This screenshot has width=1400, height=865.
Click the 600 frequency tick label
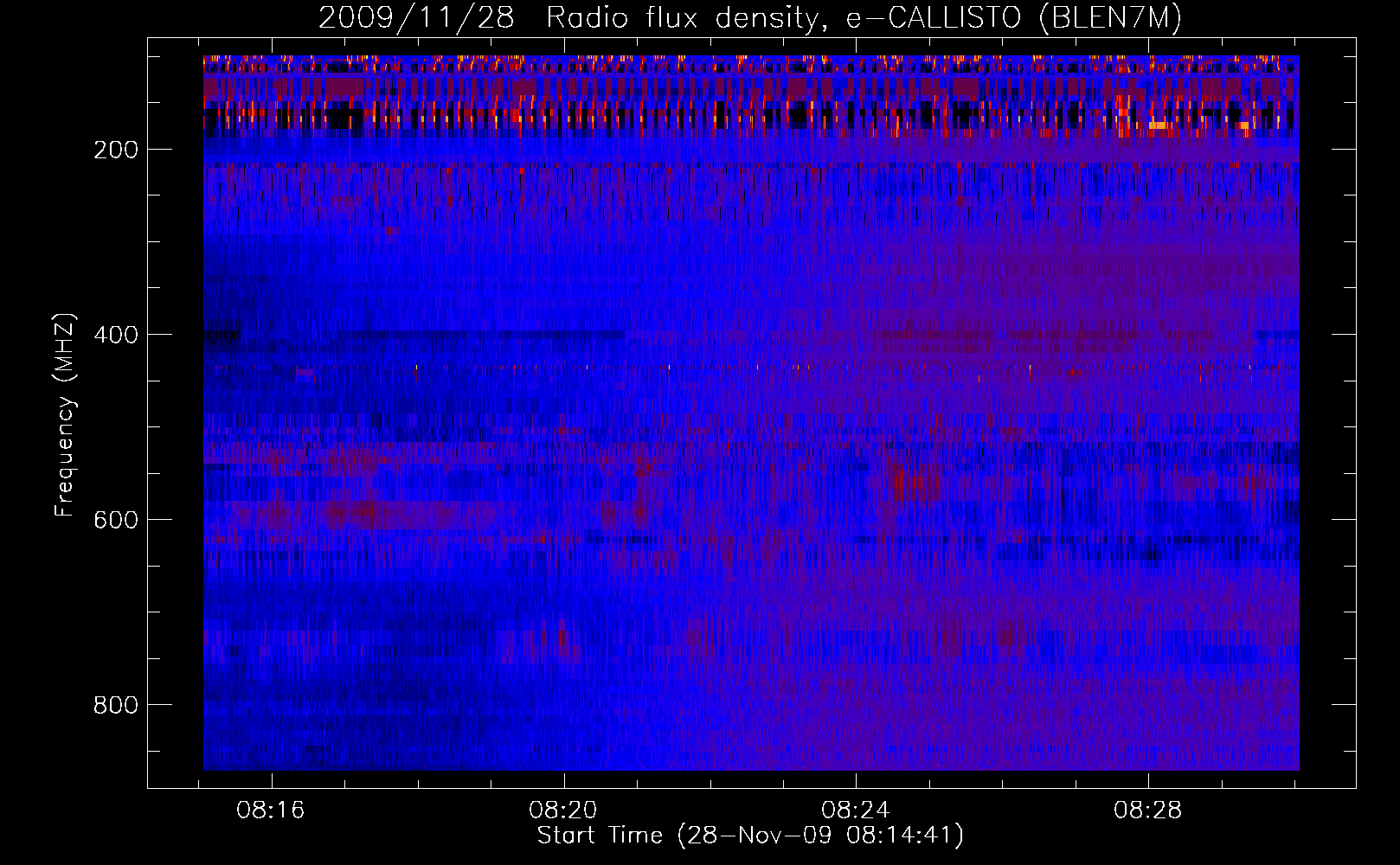point(116,520)
